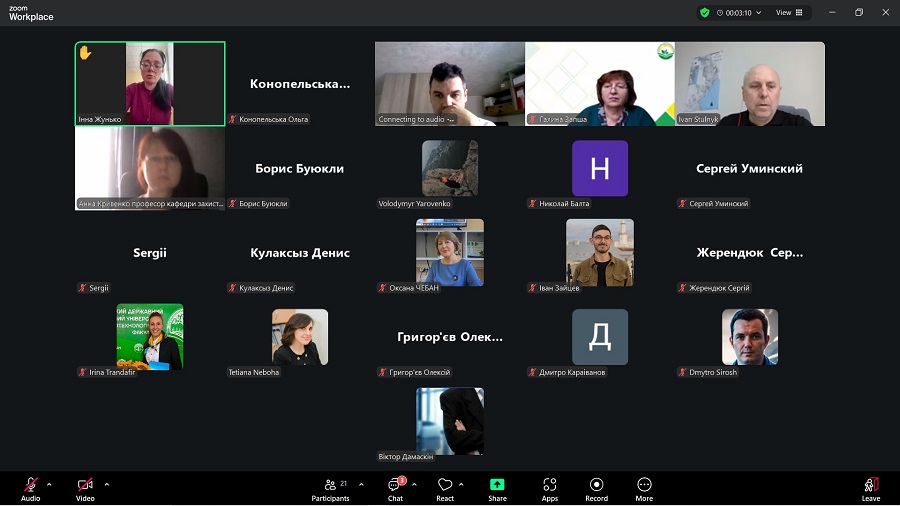Click the muted mic icon by Іван Зайцев label
The image size is (900, 506).
tap(533, 288)
